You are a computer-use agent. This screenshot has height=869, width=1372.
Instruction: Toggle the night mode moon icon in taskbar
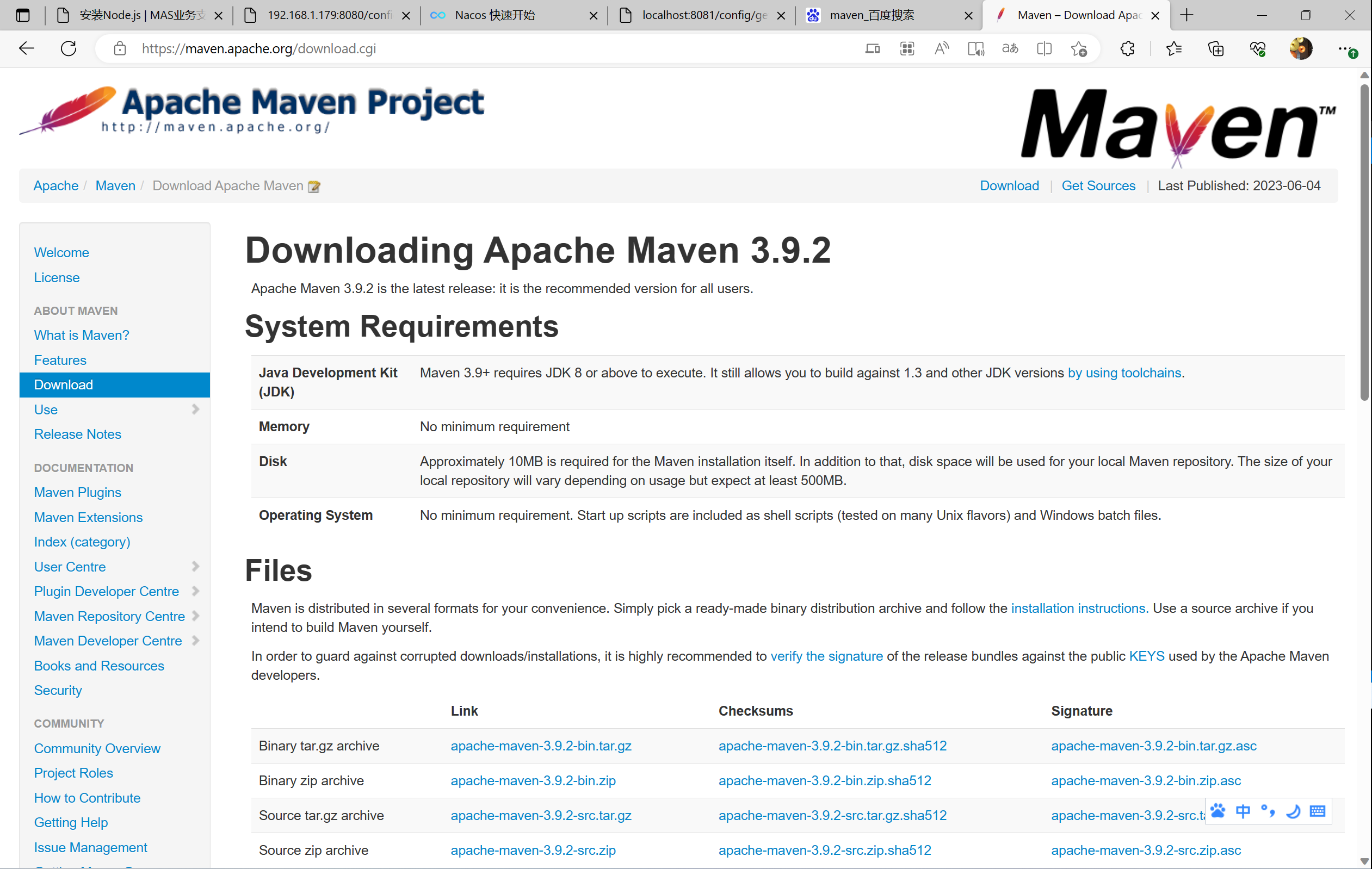(1293, 812)
